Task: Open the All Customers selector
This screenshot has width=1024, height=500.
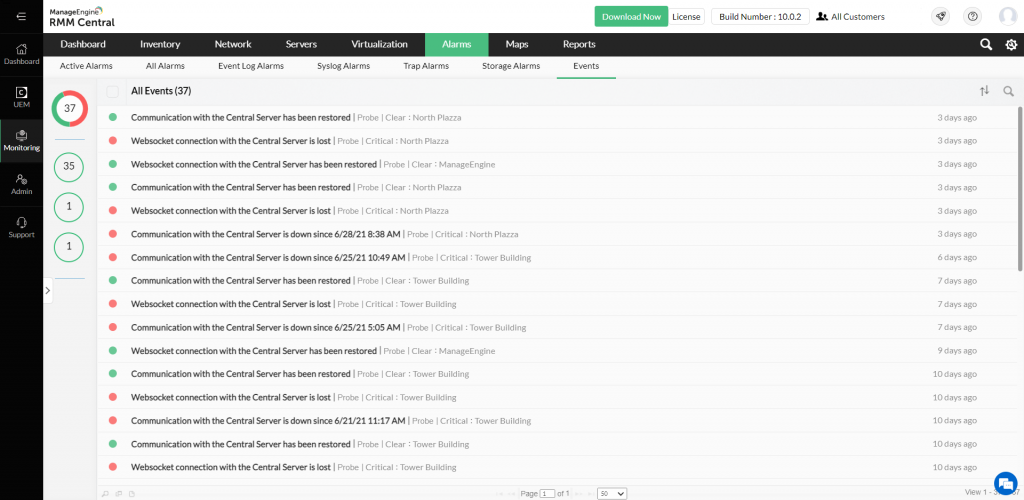Action: (850, 17)
